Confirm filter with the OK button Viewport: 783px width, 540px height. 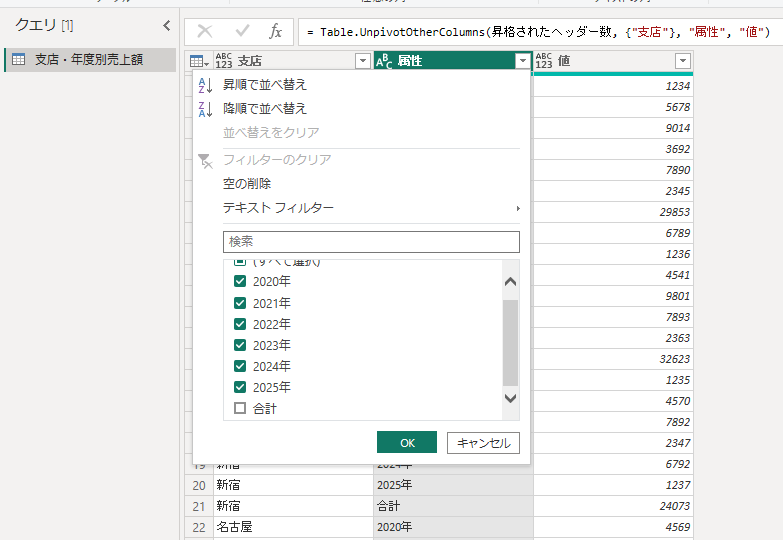(407, 443)
